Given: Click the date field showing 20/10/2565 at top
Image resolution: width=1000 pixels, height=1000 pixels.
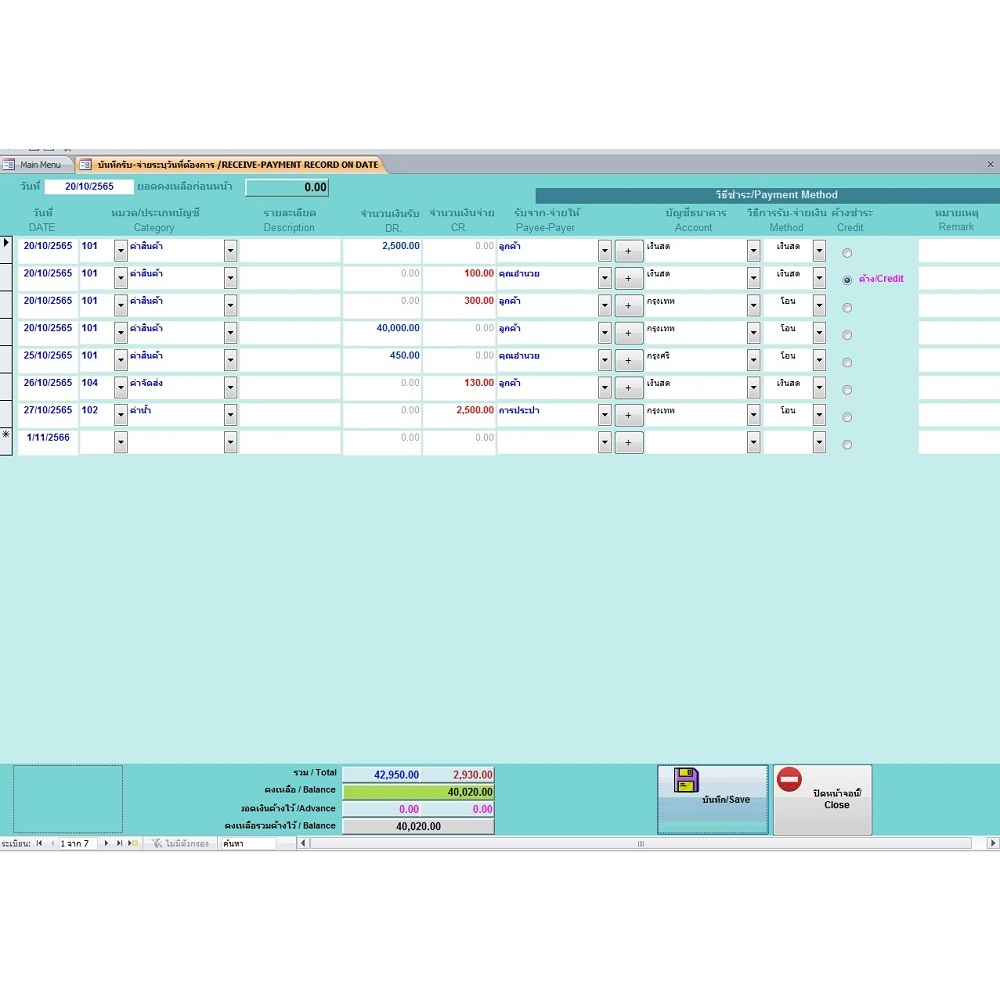Looking at the screenshot, I should point(89,186).
